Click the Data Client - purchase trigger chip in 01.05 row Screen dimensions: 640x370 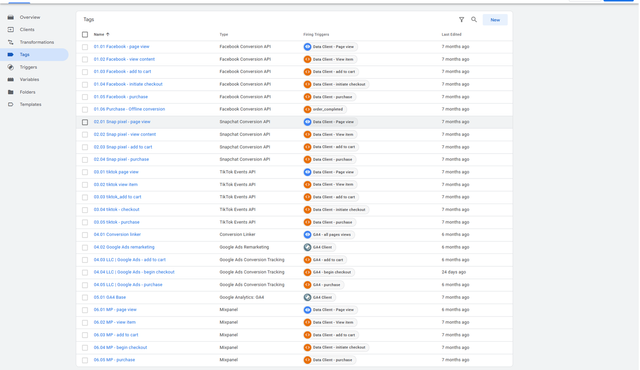point(330,97)
